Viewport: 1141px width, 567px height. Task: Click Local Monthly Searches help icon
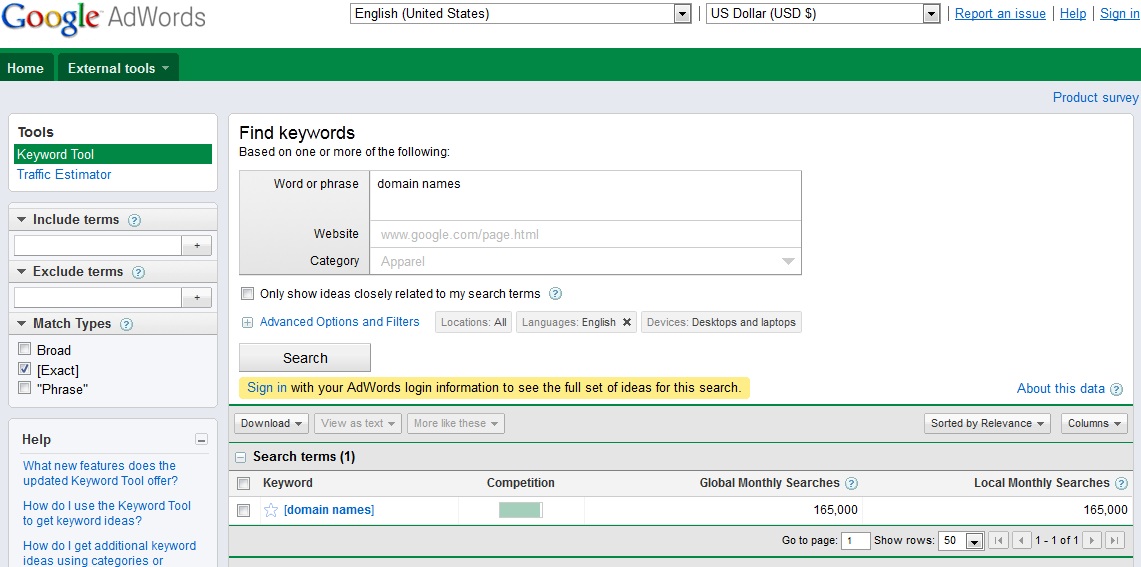(x=1121, y=483)
